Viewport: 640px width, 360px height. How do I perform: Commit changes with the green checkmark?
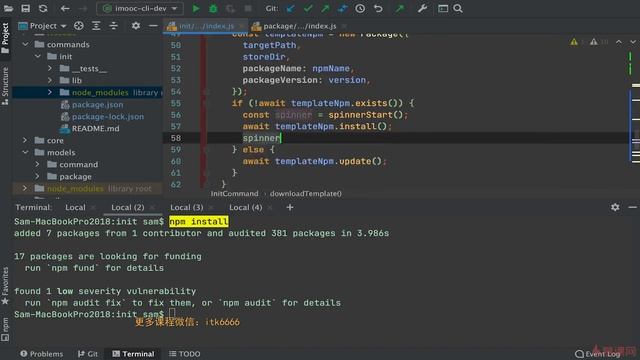tap(308, 8)
